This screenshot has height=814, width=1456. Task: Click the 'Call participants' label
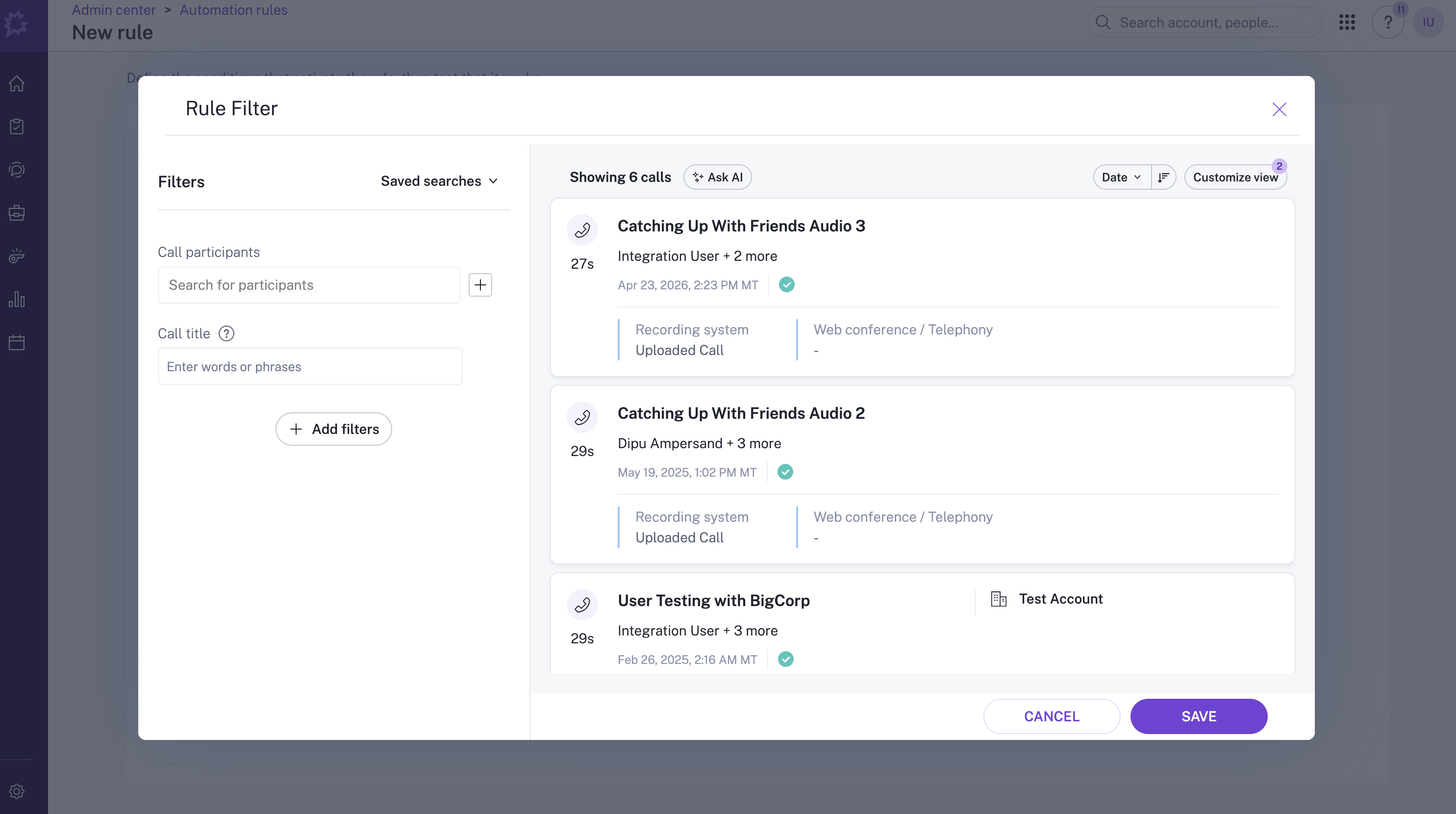[x=208, y=252]
